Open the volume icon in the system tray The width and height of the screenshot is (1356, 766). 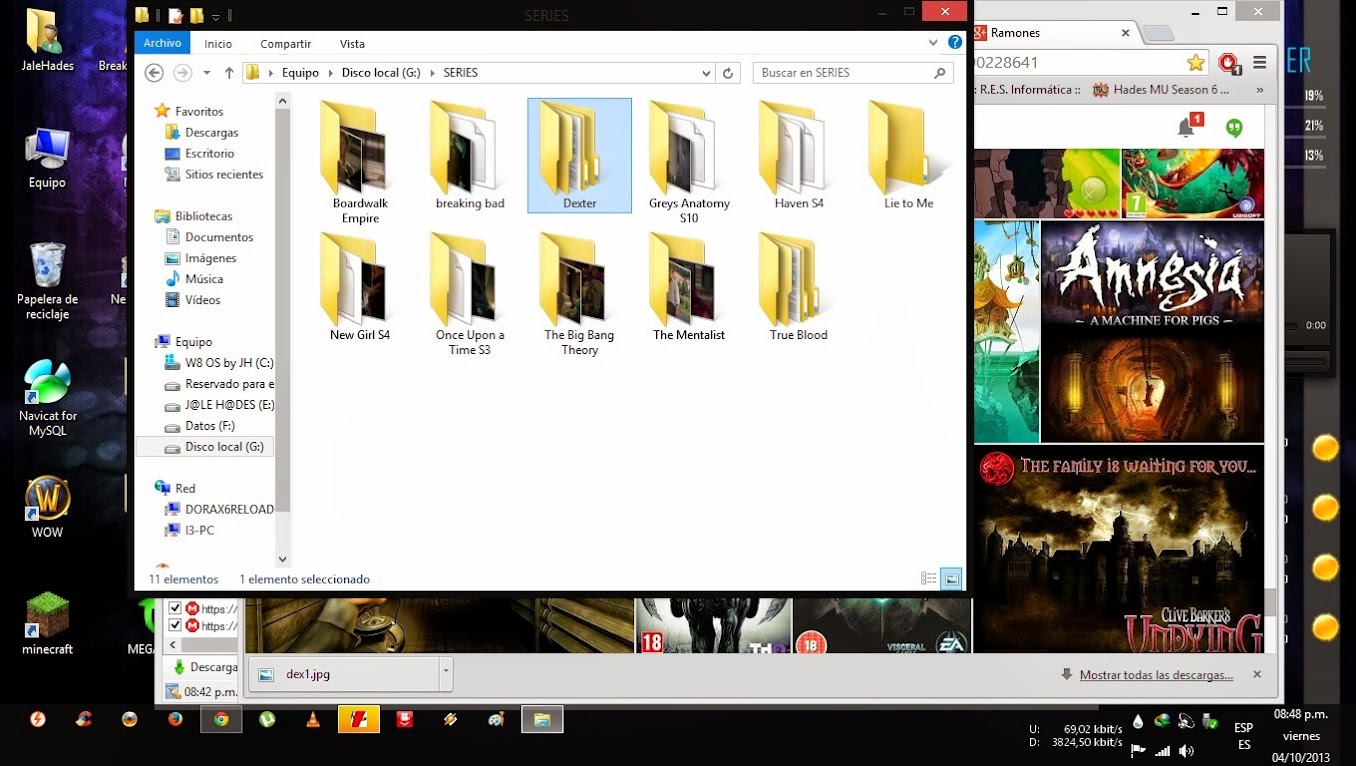[x=1186, y=750]
